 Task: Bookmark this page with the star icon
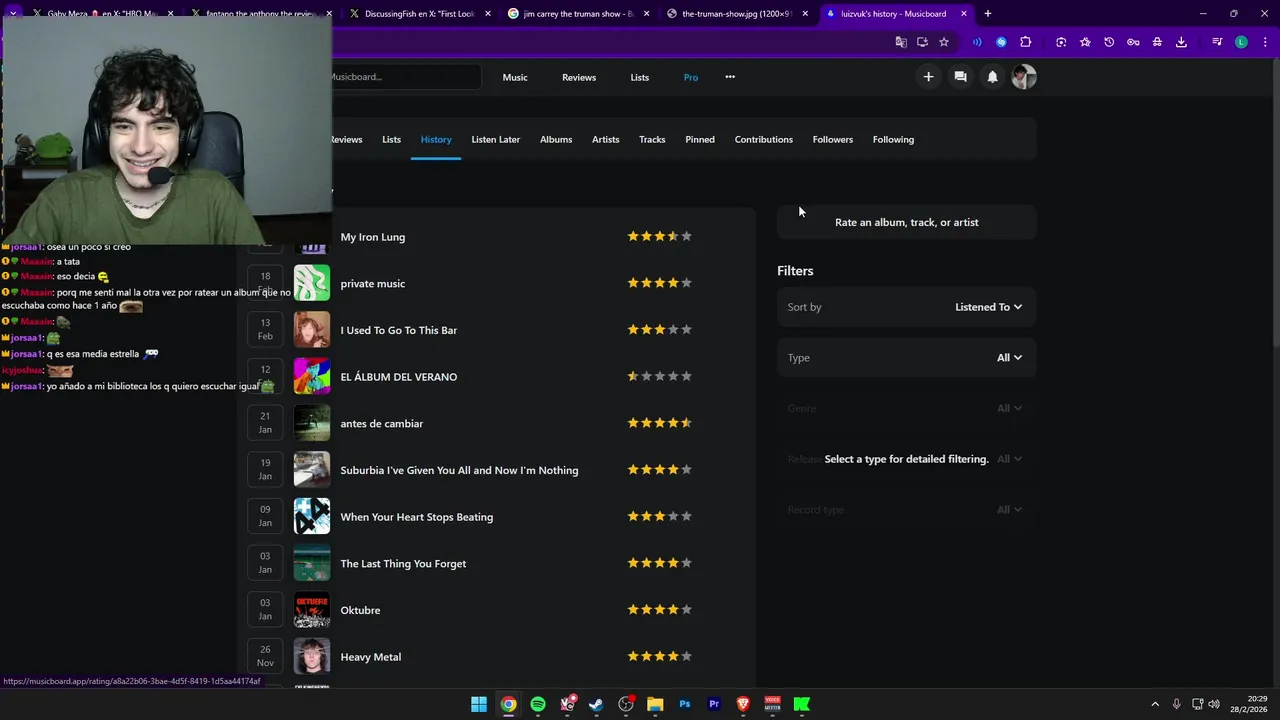click(x=943, y=42)
